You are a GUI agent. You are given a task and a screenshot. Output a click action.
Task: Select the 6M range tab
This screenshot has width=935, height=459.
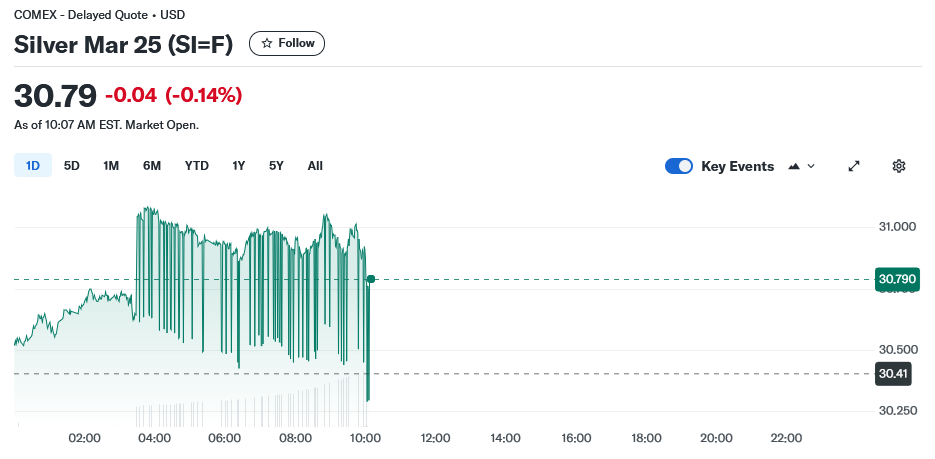click(152, 166)
